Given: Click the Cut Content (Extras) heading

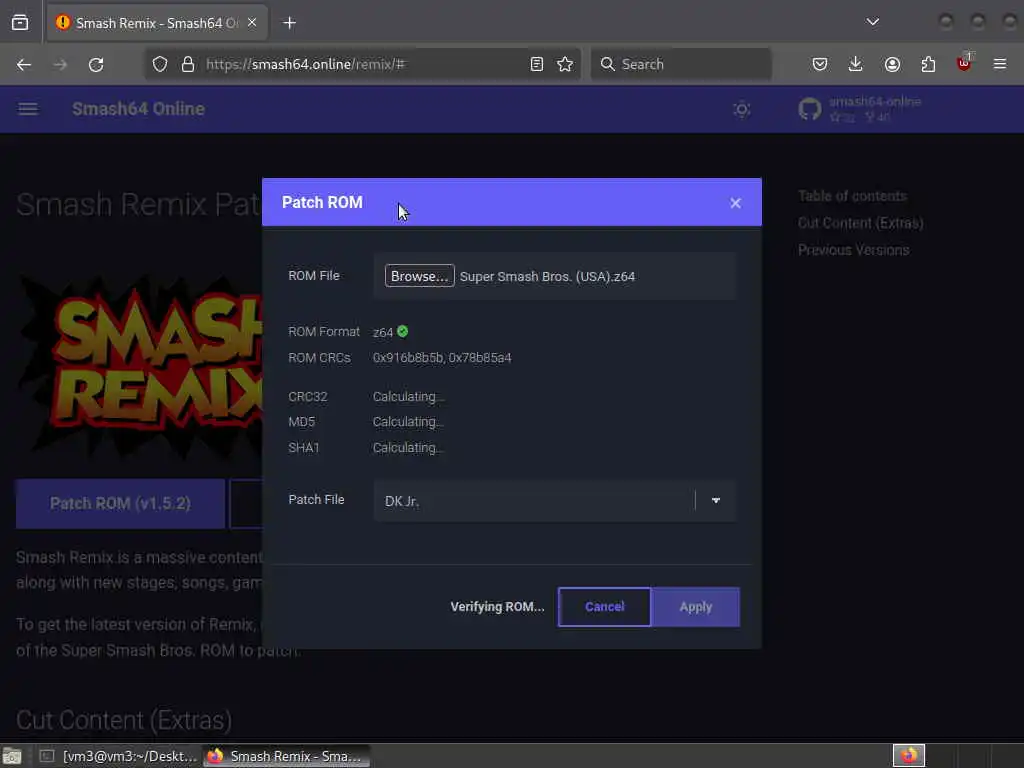Looking at the screenshot, I should click(124, 720).
